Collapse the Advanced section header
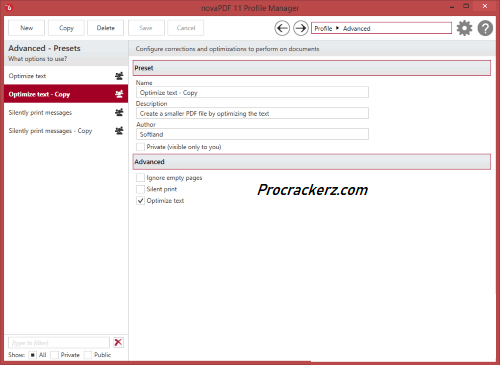 point(312,162)
